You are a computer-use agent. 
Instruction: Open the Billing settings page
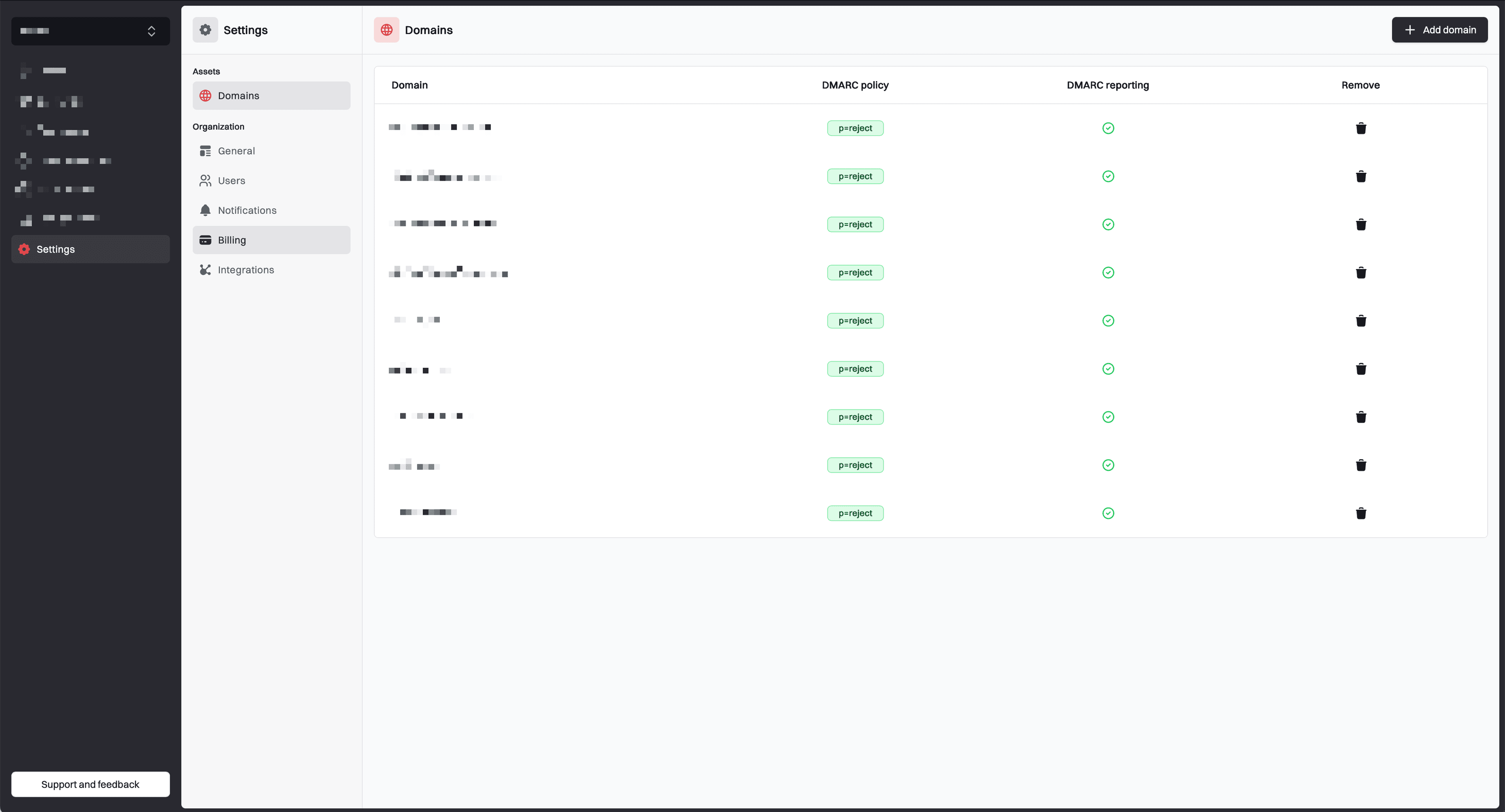pyautogui.click(x=271, y=241)
